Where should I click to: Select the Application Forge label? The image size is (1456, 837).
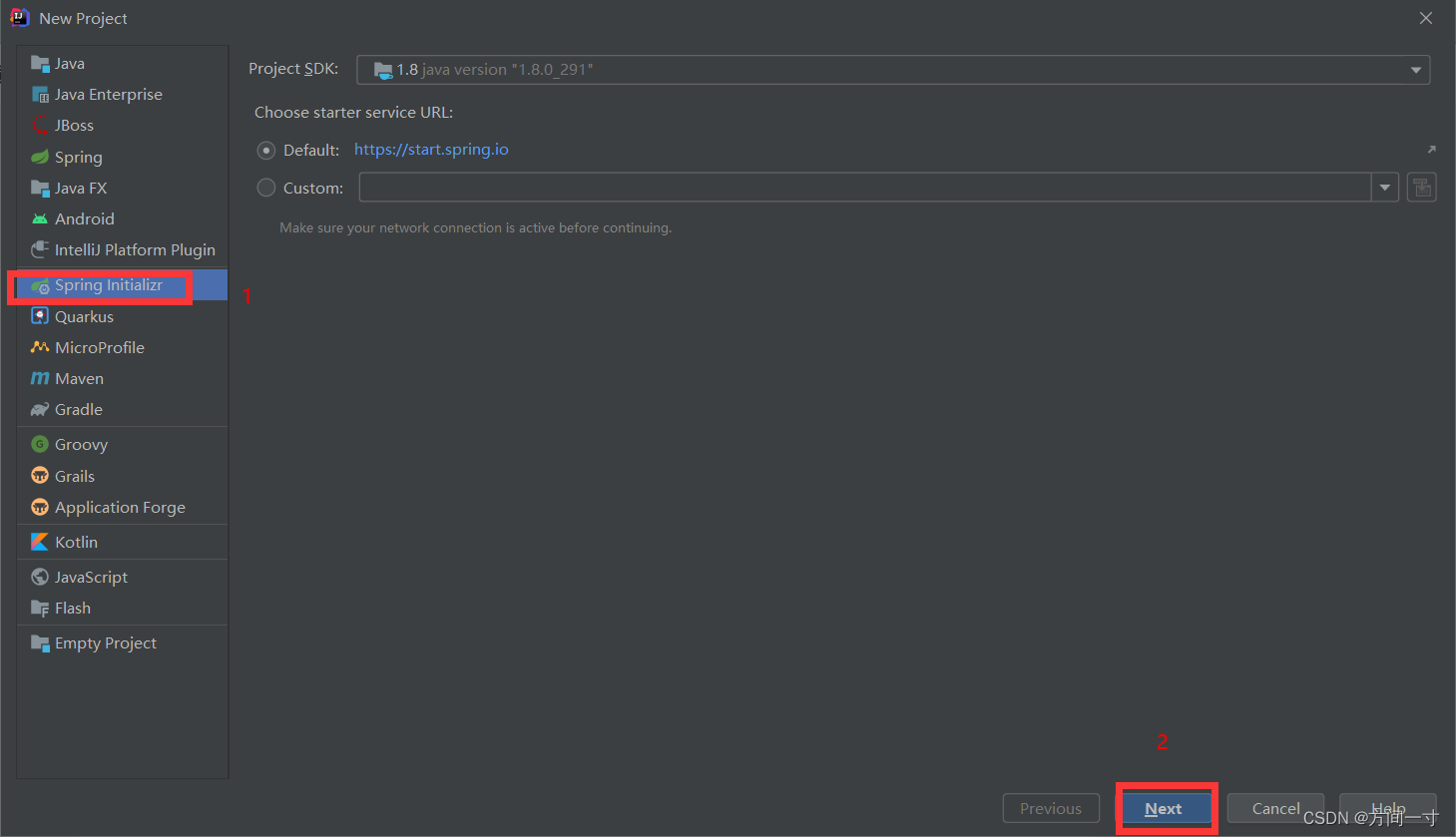[121, 508]
